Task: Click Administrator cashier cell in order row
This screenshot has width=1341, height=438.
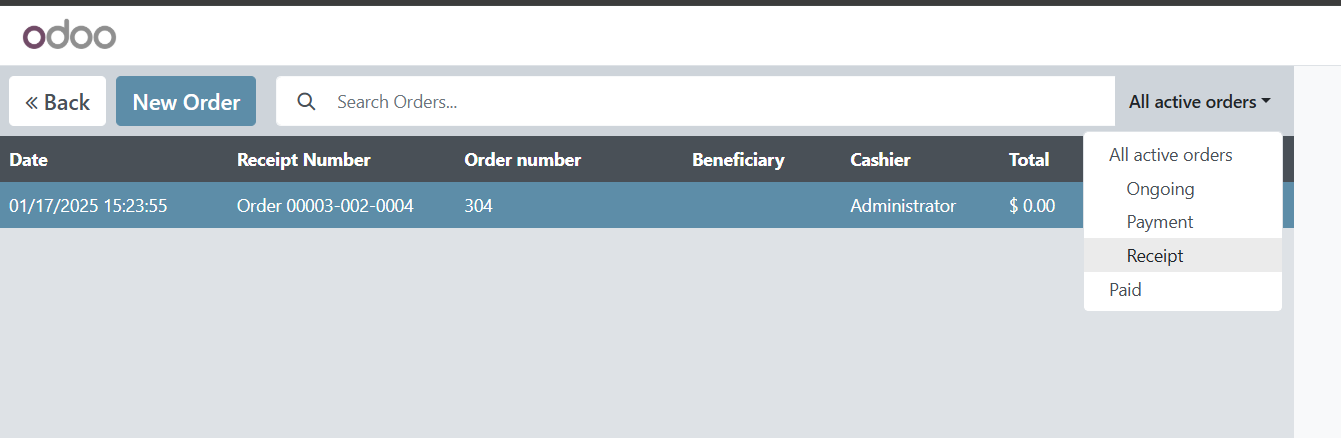Action: (903, 206)
